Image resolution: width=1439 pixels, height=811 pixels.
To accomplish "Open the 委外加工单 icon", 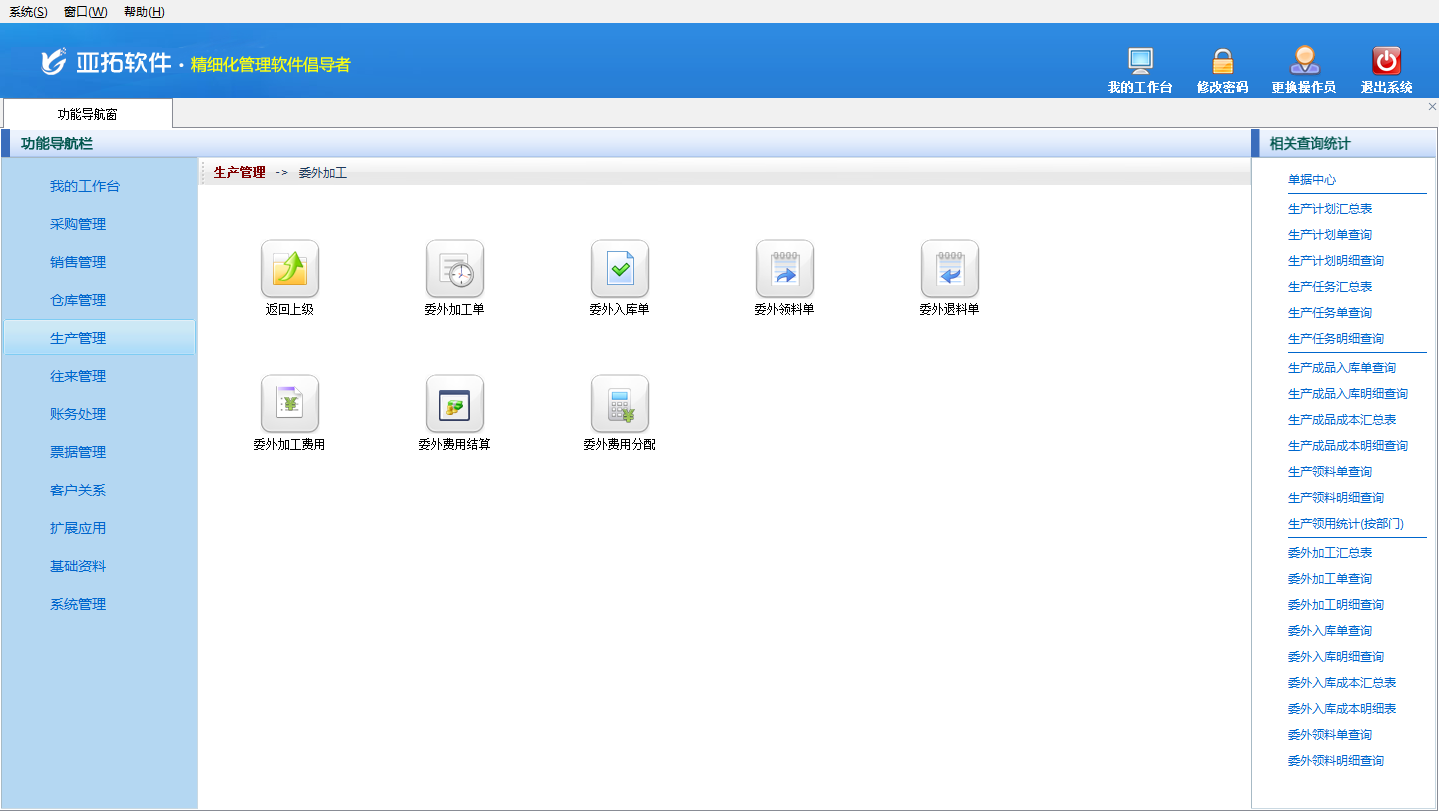I will pos(454,269).
